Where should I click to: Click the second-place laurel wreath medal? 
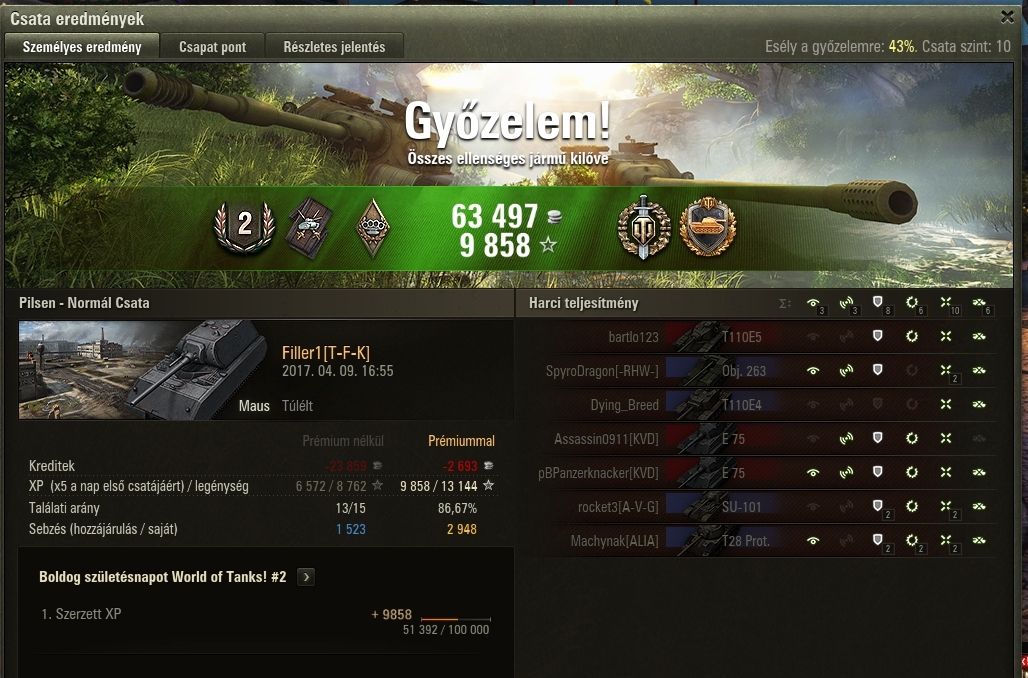pos(245,226)
